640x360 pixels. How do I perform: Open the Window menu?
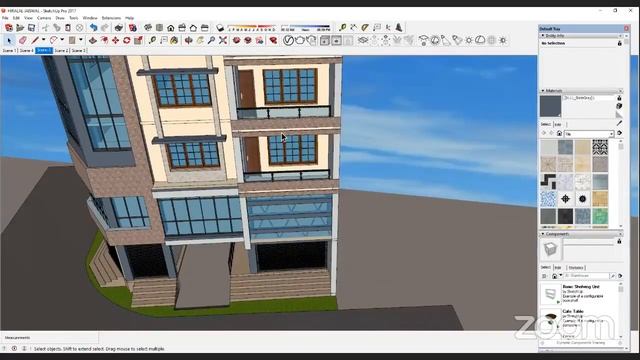click(x=90, y=18)
